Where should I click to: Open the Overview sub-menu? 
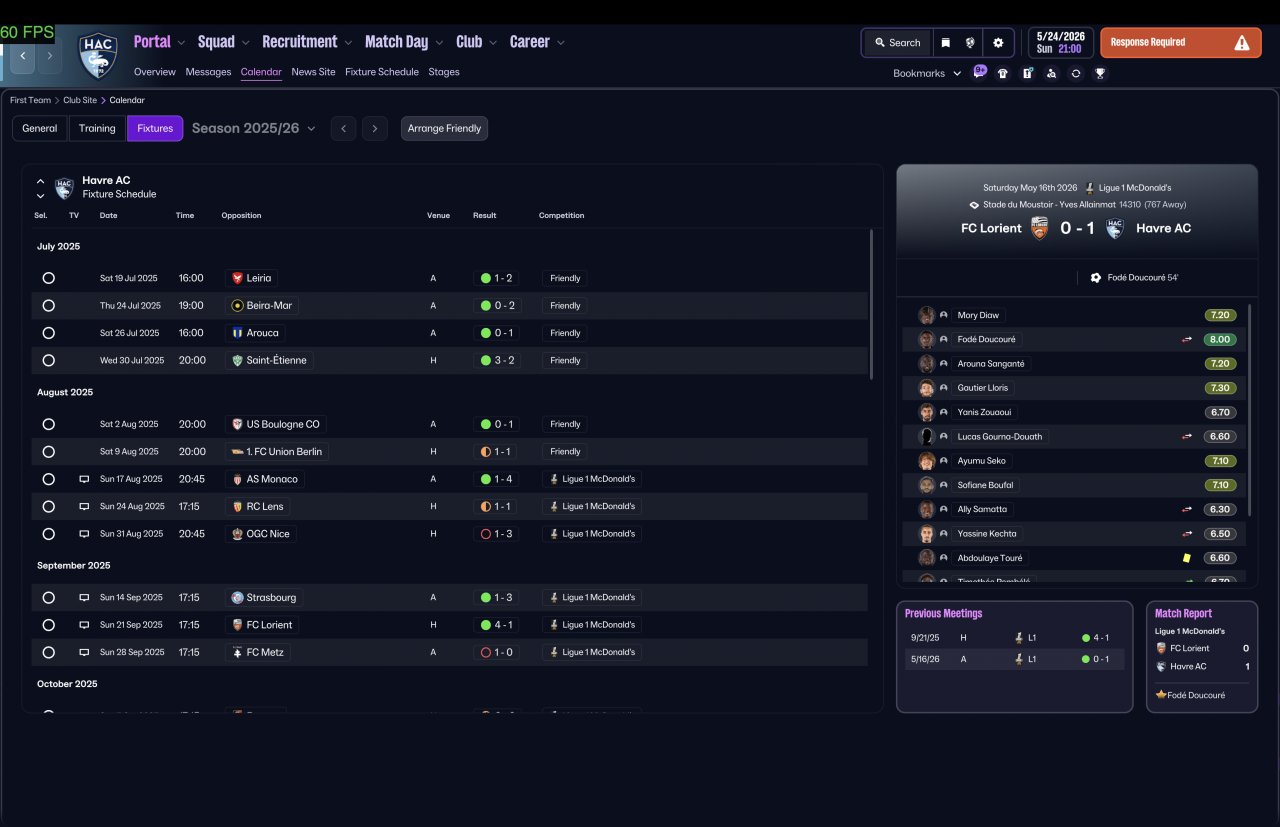coord(155,72)
